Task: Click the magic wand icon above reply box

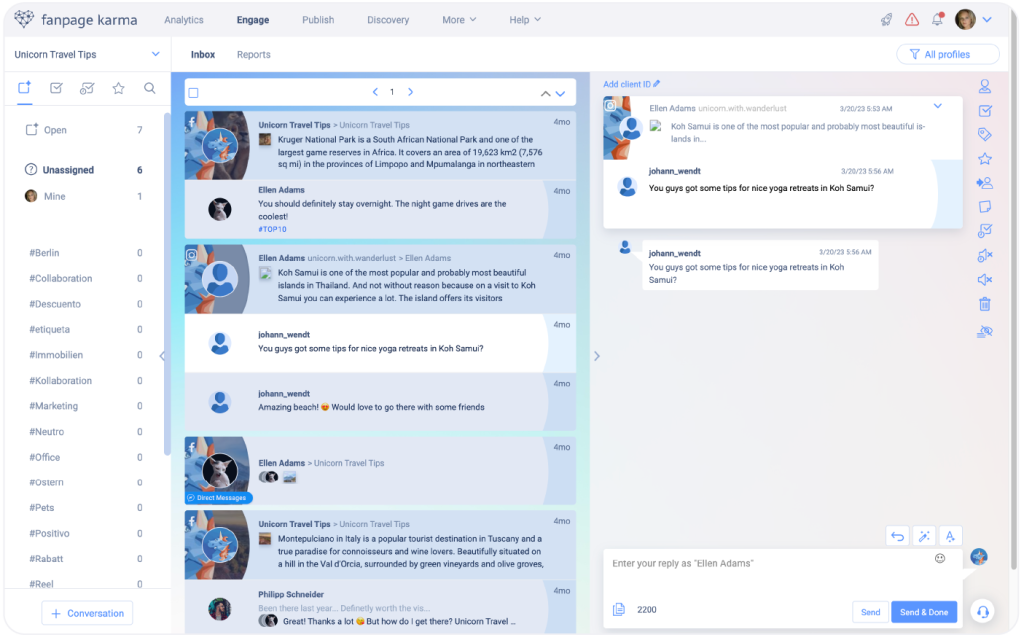Action: point(923,537)
